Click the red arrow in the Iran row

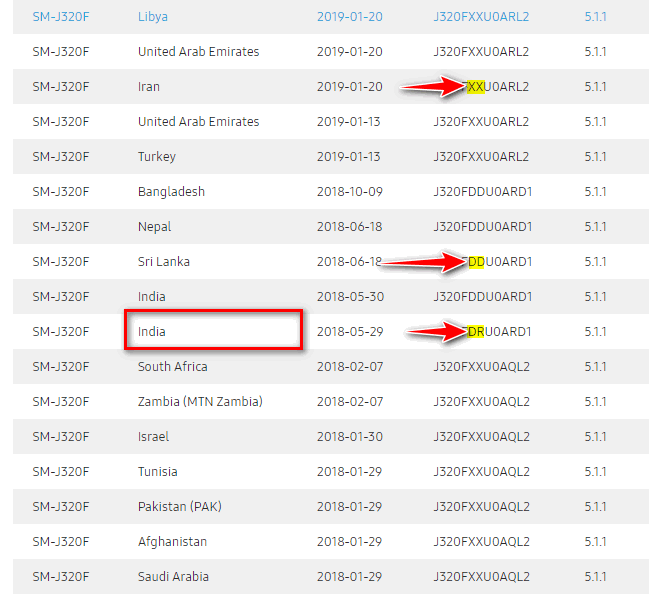(x=433, y=88)
